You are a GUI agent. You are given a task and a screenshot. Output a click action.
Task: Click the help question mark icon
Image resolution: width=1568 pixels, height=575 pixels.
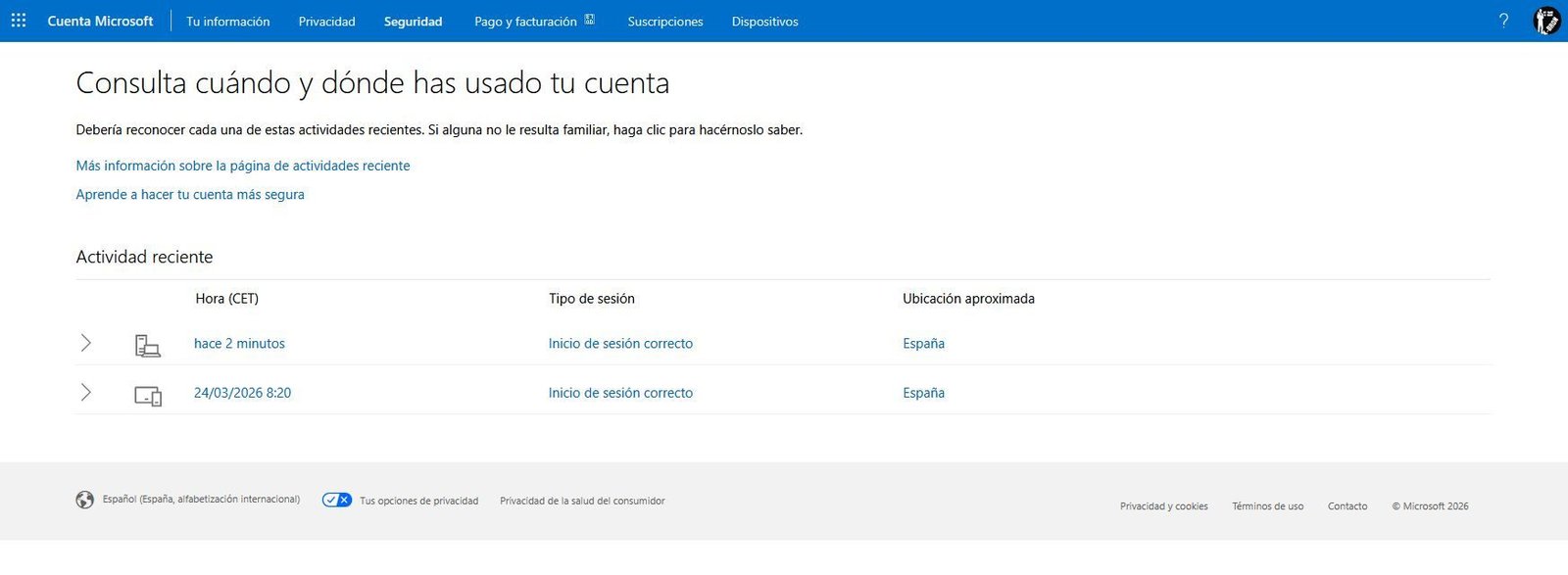[1503, 21]
